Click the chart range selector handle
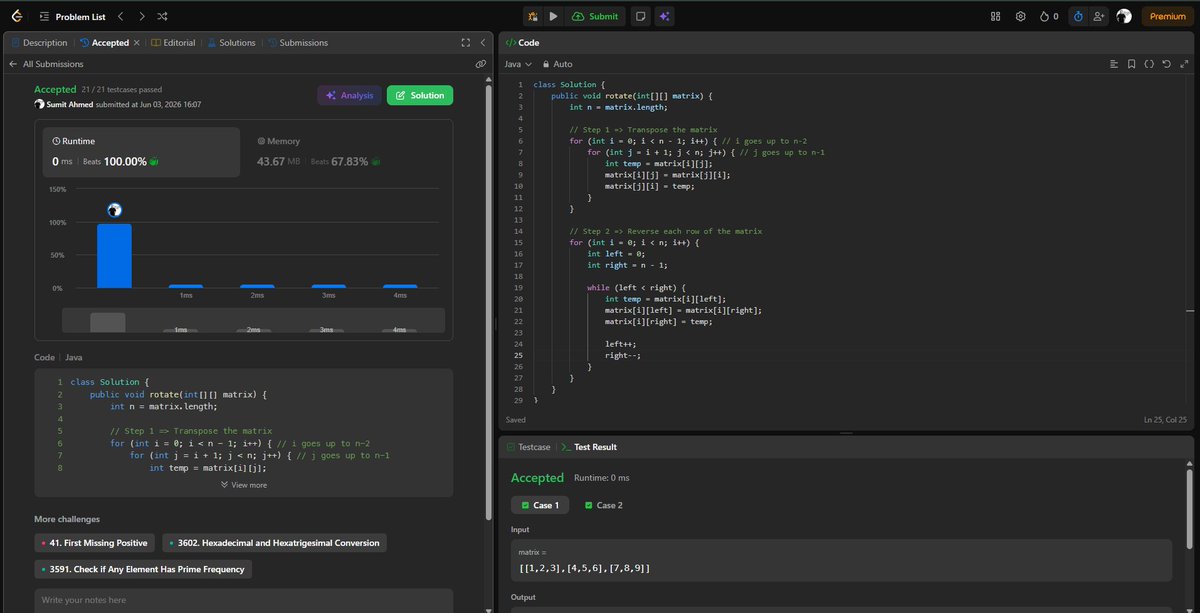This screenshot has height=613, width=1200. click(108, 322)
